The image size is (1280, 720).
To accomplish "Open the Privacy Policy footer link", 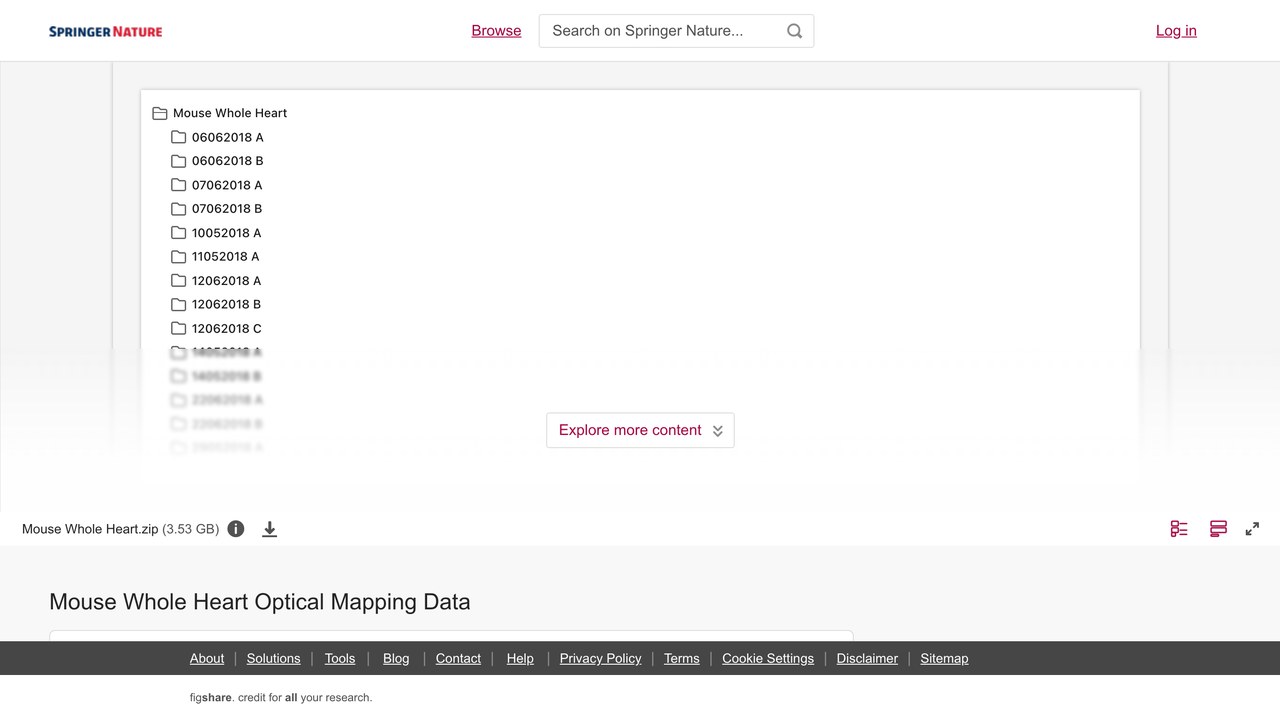I will point(600,658).
